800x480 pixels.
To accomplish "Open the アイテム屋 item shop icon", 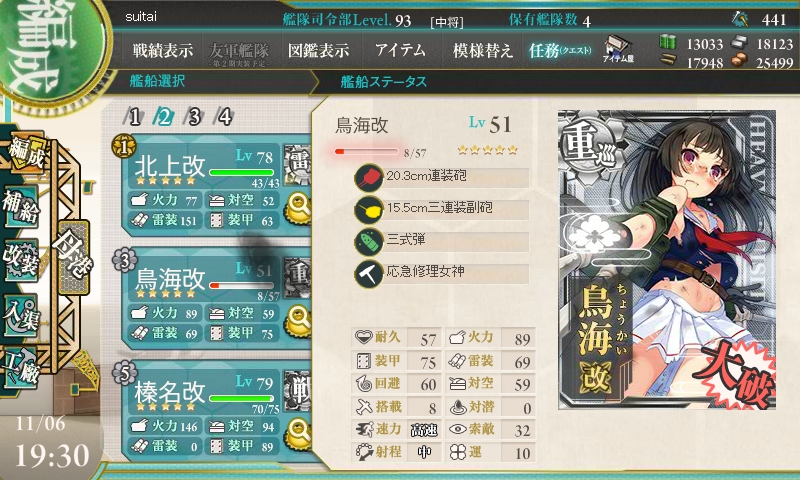I will tap(618, 49).
